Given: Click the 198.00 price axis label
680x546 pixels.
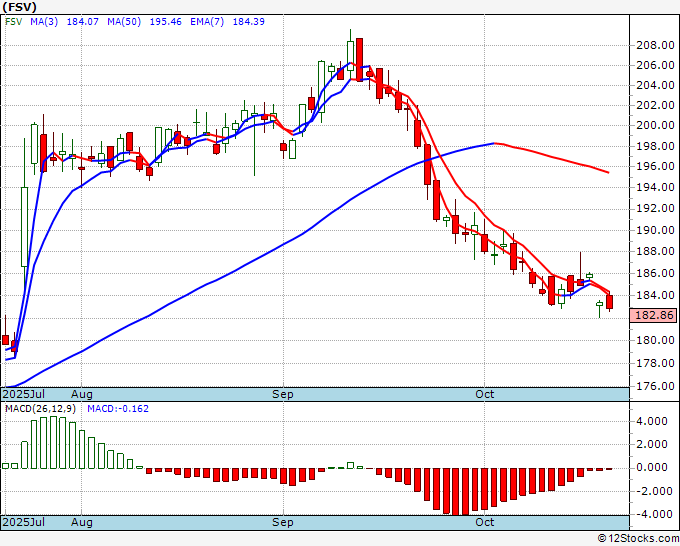Looking at the screenshot, I should point(654,145).
